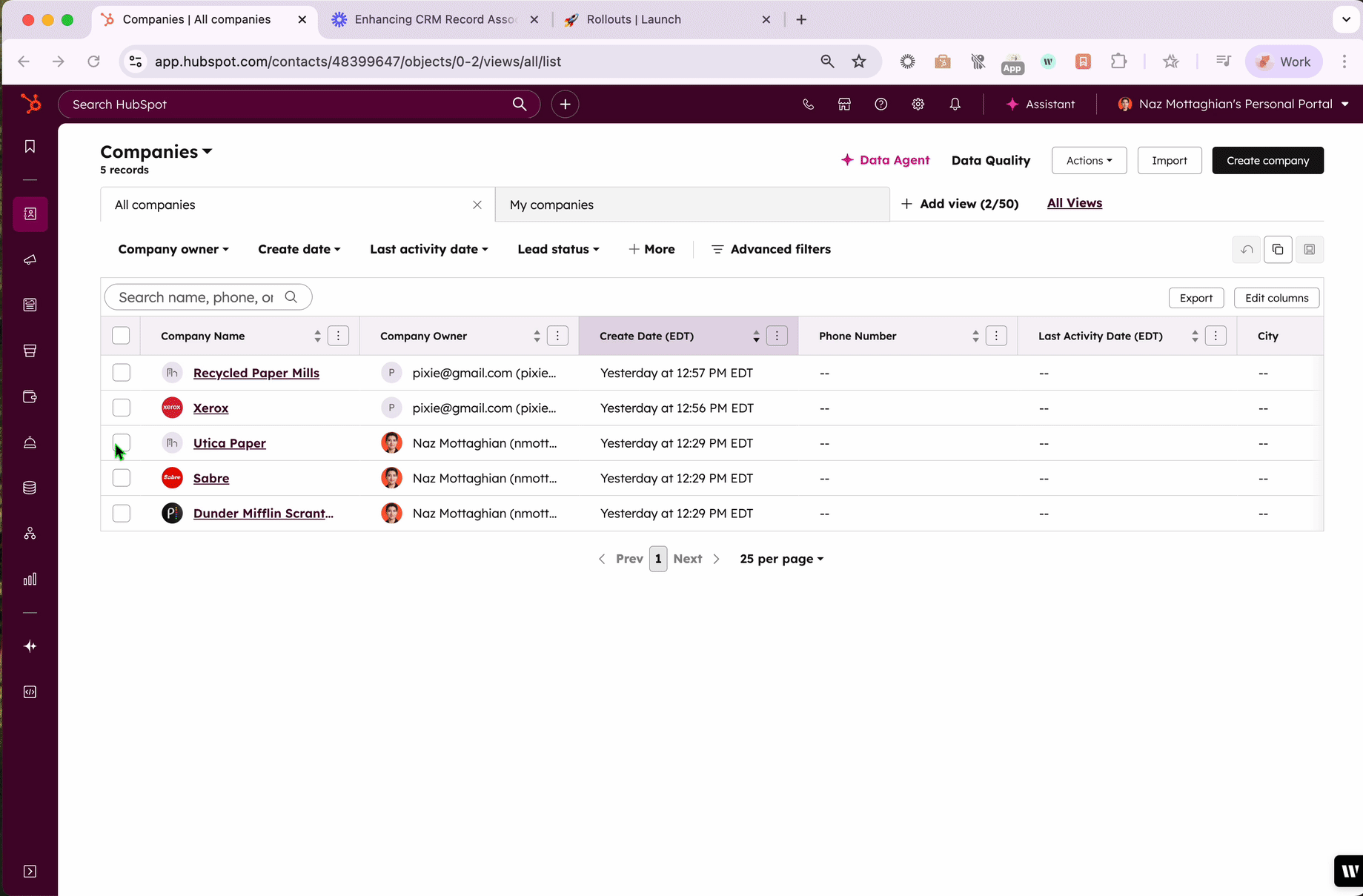
Task: Click the notifications bell icon
Action: [955, 104]
